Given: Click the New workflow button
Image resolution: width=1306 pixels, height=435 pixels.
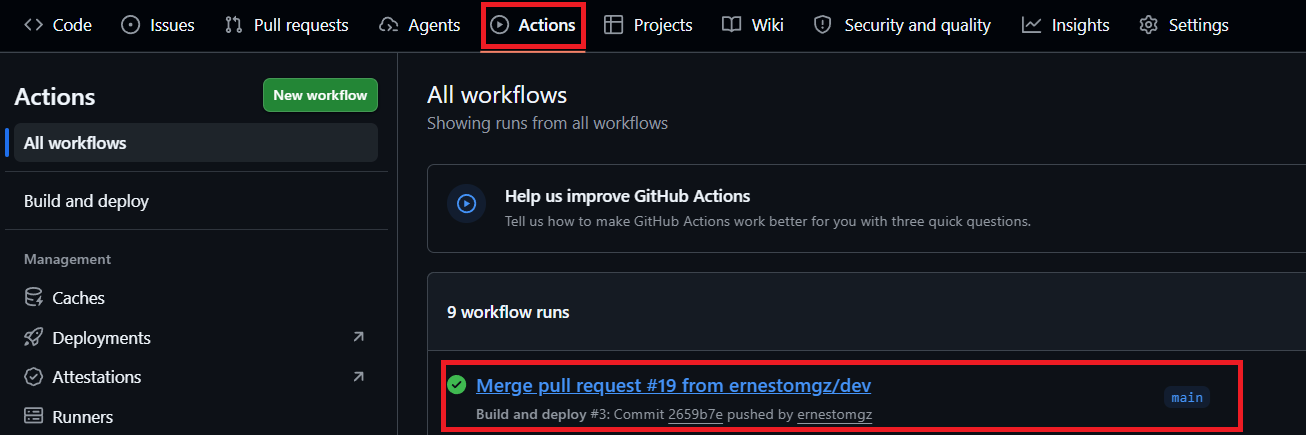Looking at the screenshot, I should click(320, 95).
